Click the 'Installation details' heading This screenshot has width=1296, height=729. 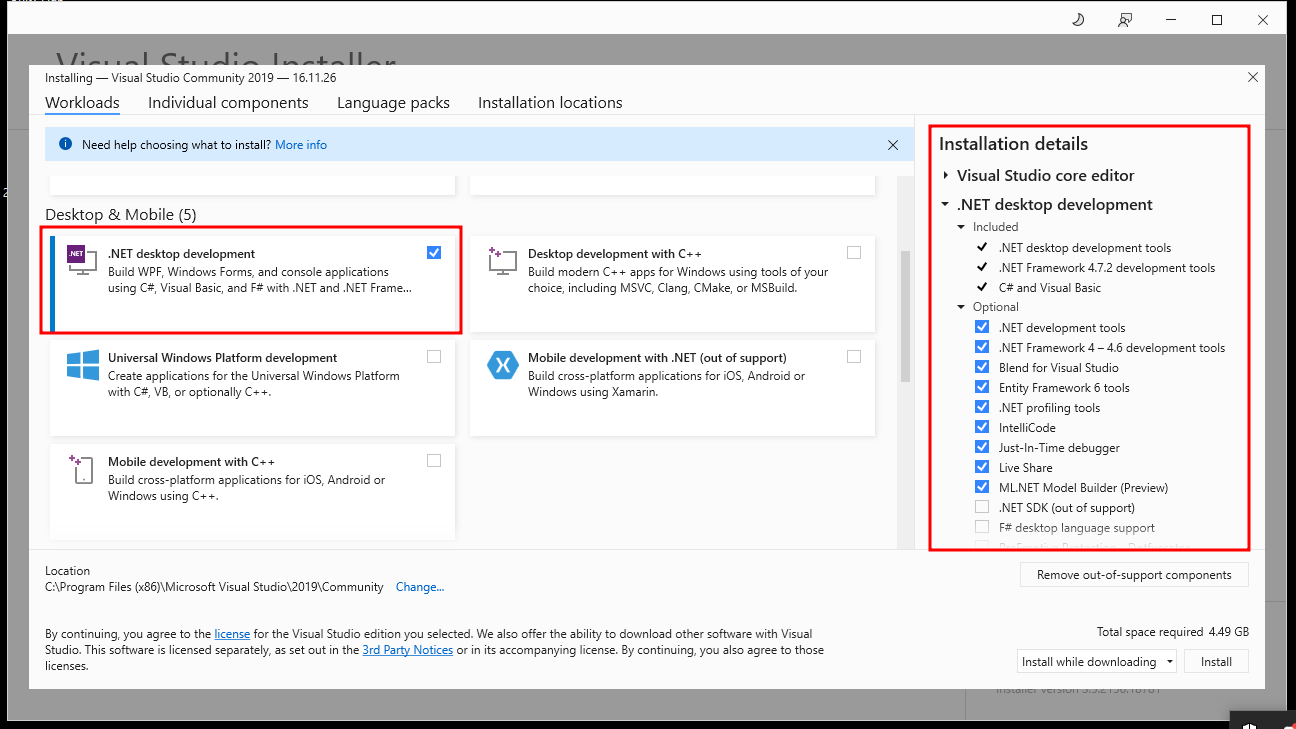[1013, 144]
